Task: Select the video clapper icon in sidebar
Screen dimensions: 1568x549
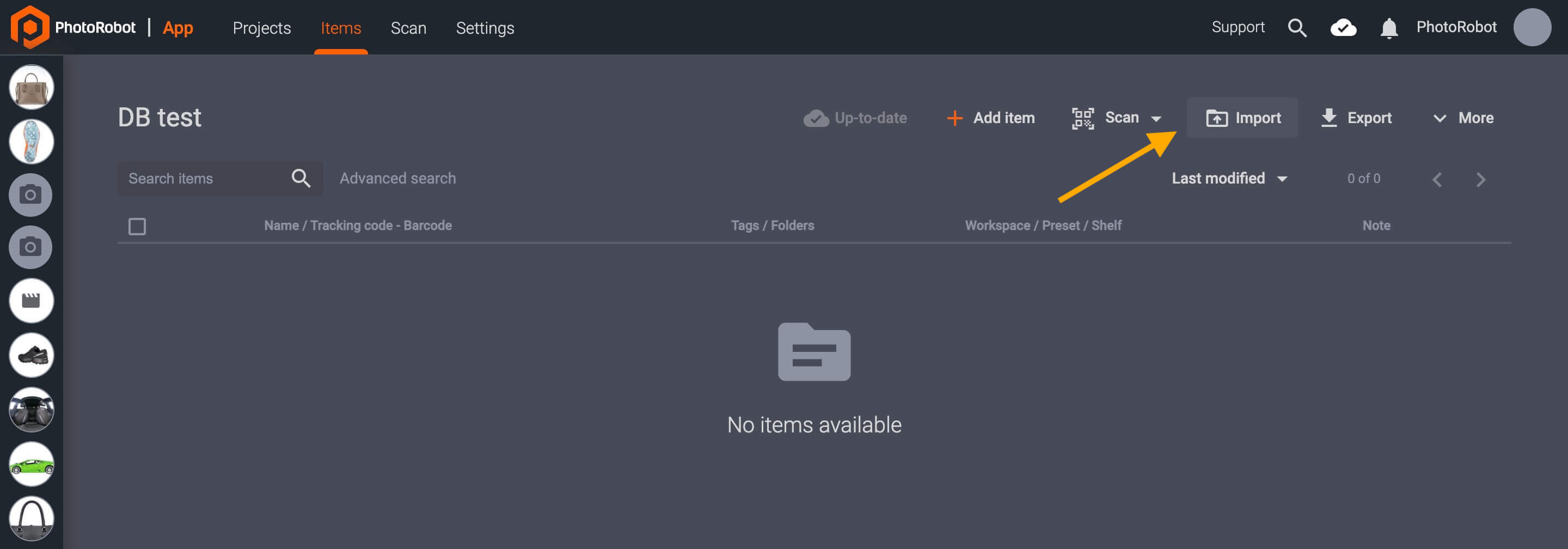Action: click(31, 300)
